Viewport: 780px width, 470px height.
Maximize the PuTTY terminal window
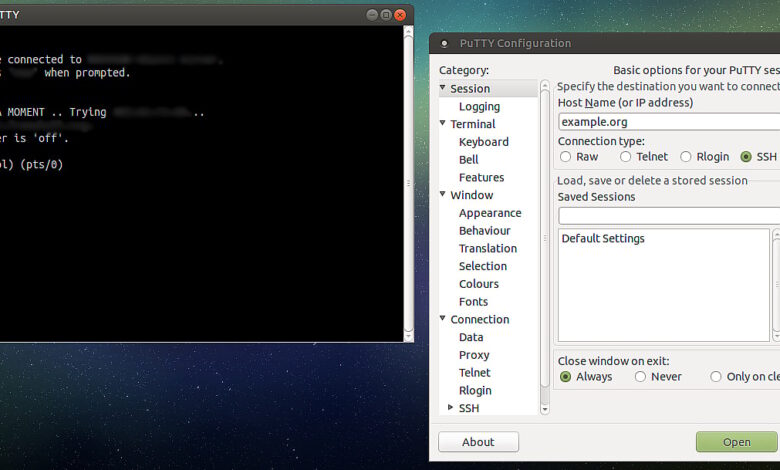coord(386,15)
